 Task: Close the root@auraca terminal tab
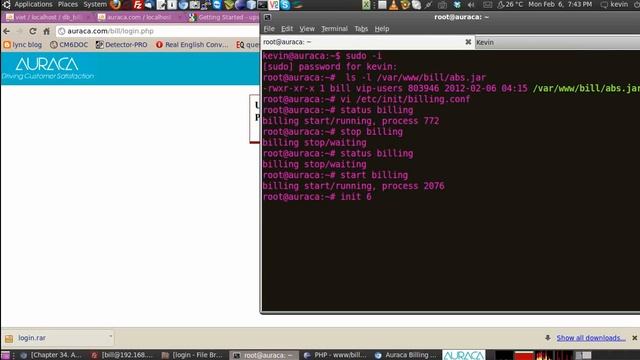(468, 42)
